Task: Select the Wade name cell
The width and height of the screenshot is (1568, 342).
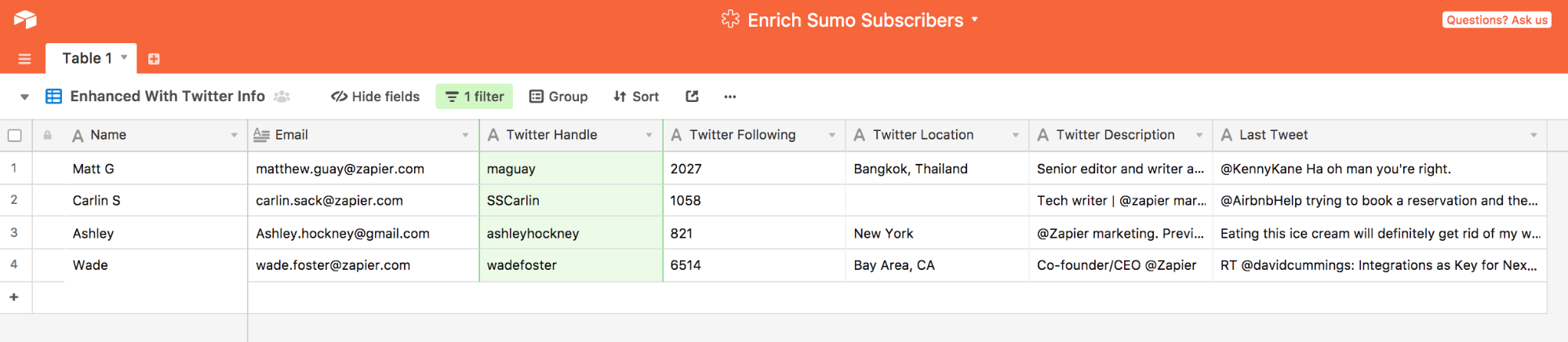Action: [155, 265]
